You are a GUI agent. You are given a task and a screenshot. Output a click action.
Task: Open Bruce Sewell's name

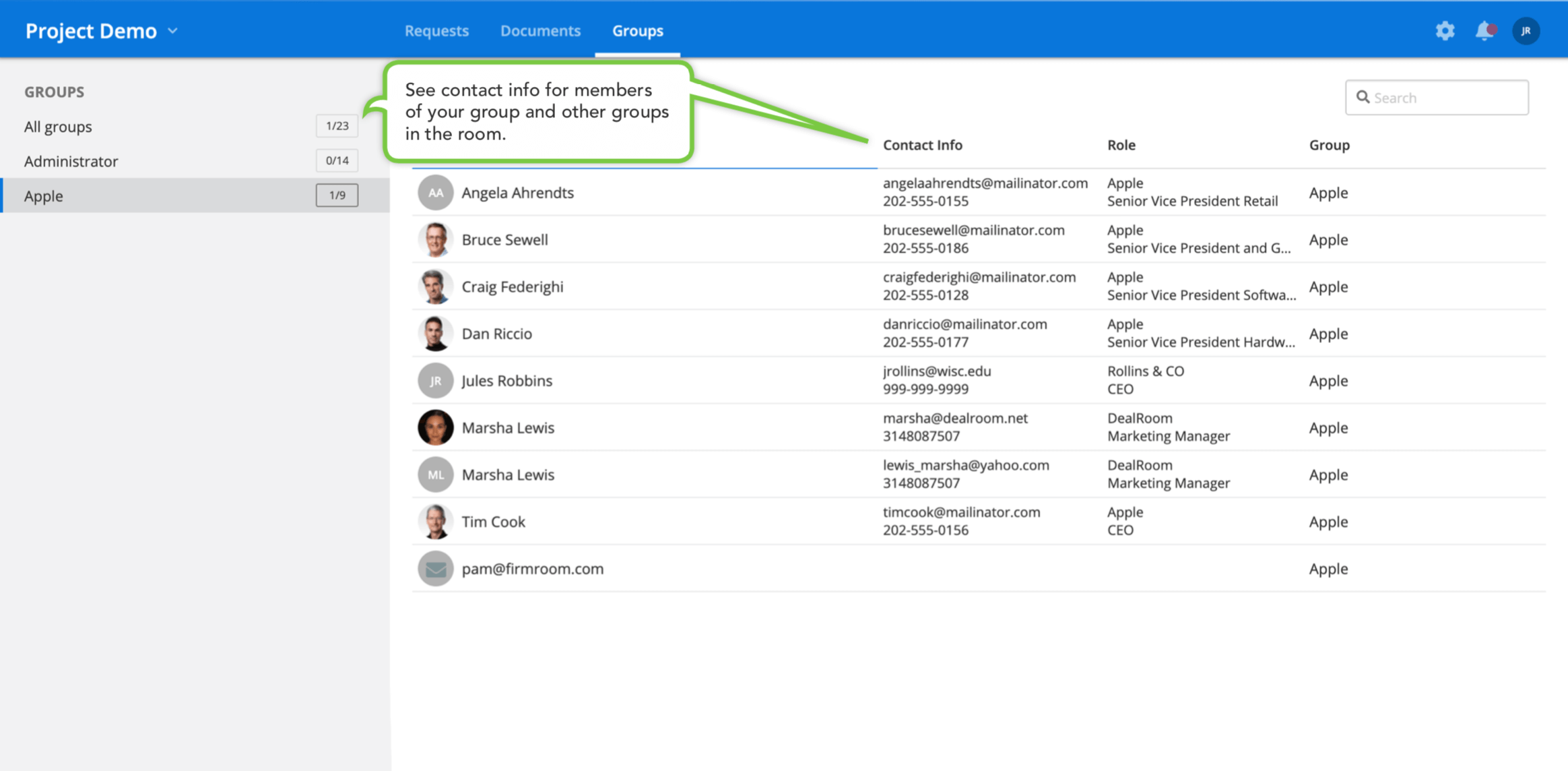coord(504,239)
